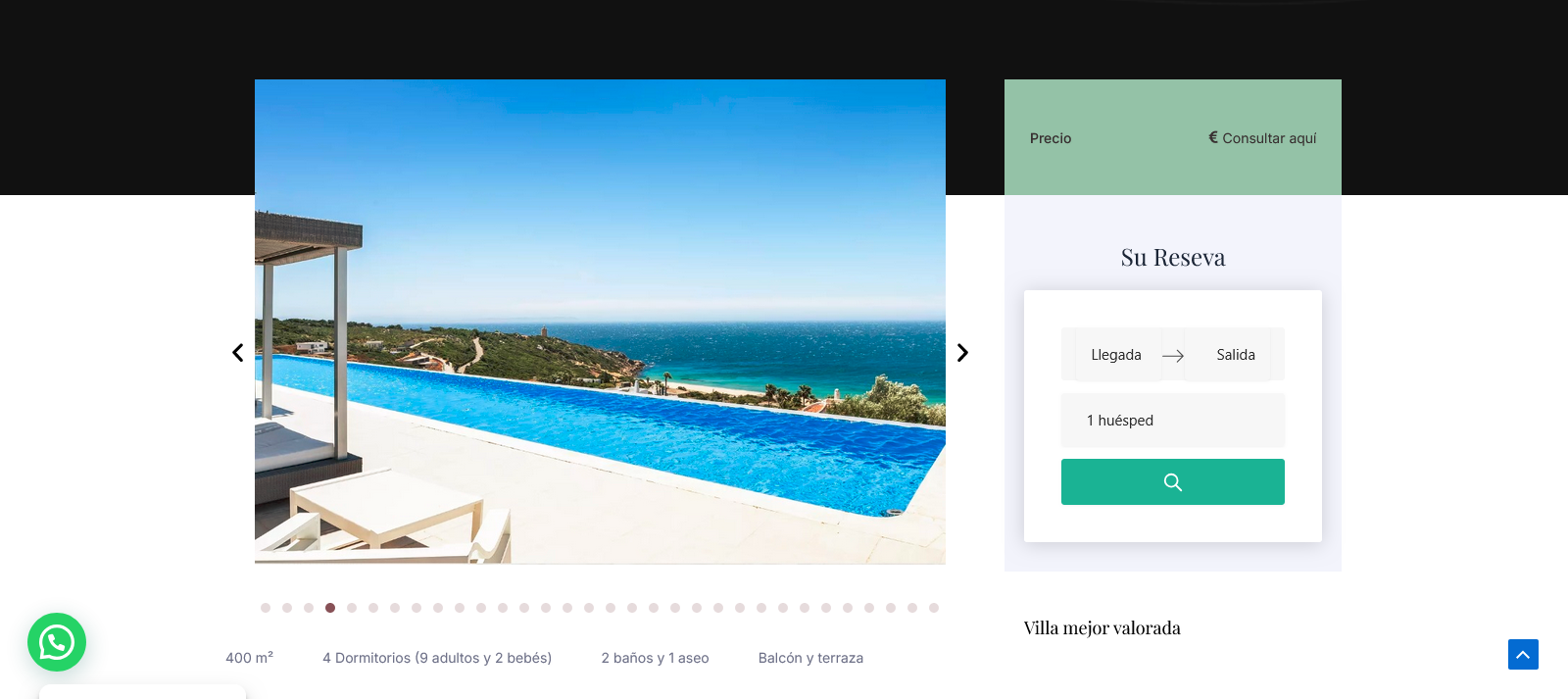
Task: Select the second carousel dot
Action: (x=287, y=608)
